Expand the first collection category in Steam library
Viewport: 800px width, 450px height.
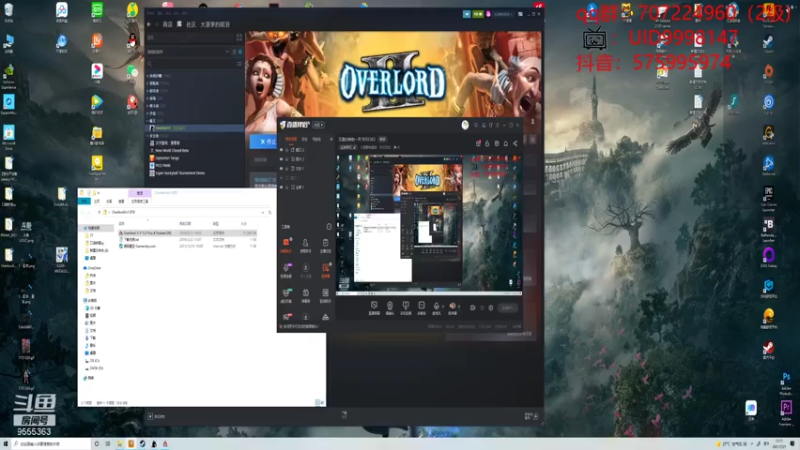[x=147, y=76]
